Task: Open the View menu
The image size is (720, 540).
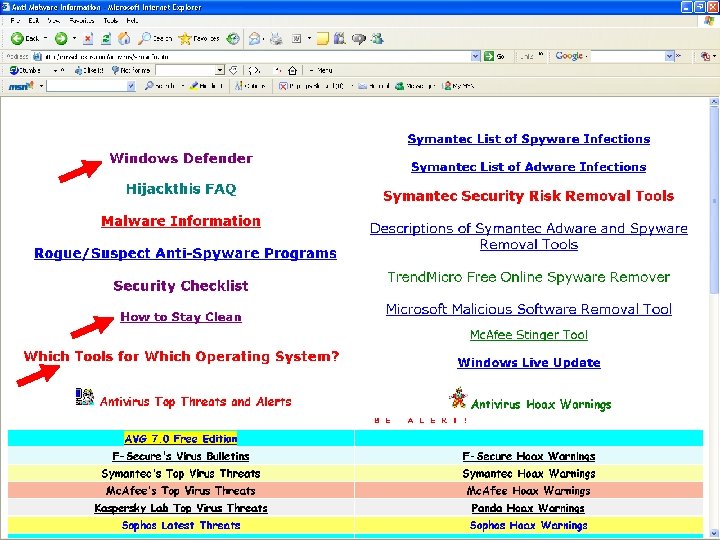Action: [53, 21]
